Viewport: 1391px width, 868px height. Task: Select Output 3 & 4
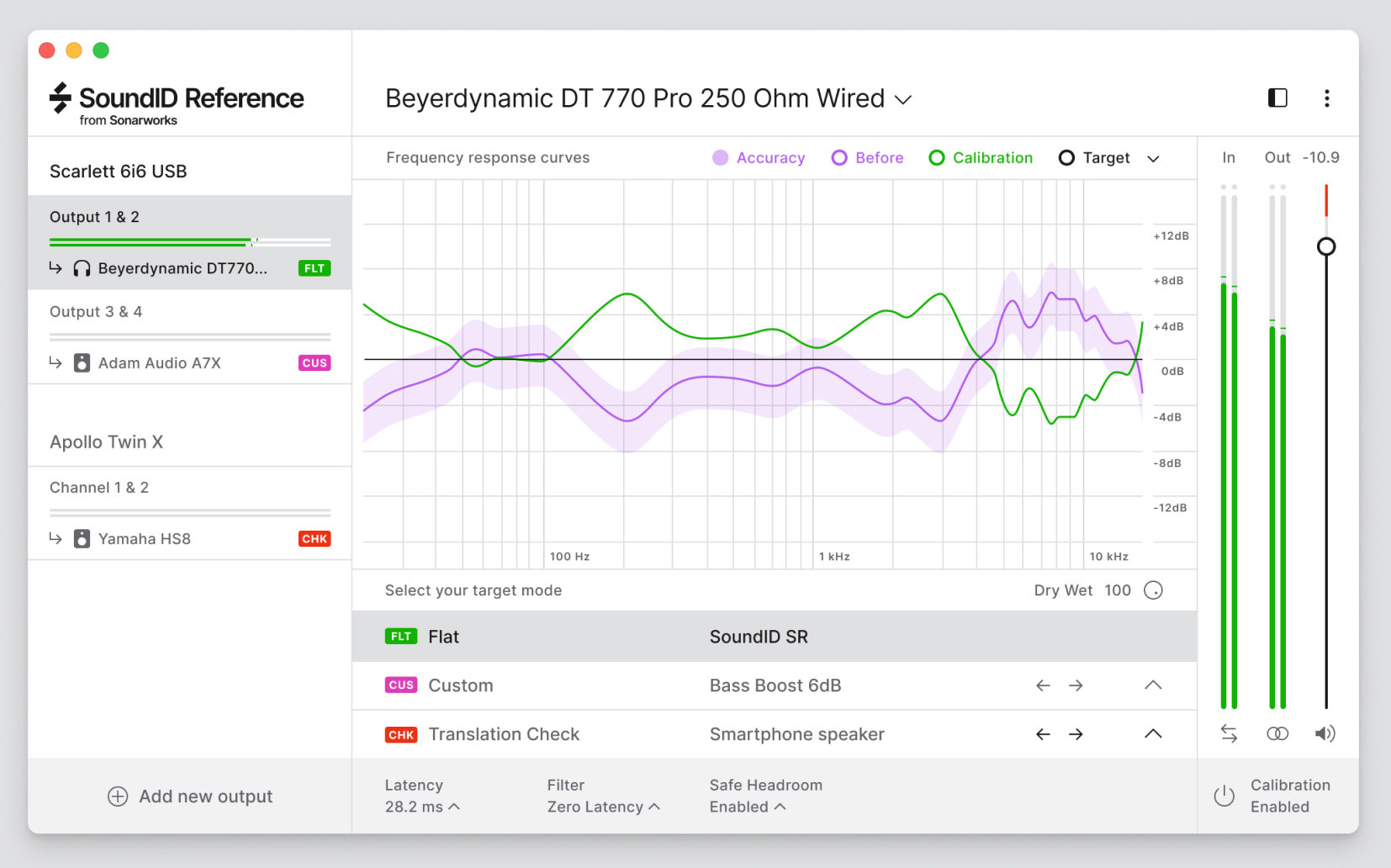point(96,312)
